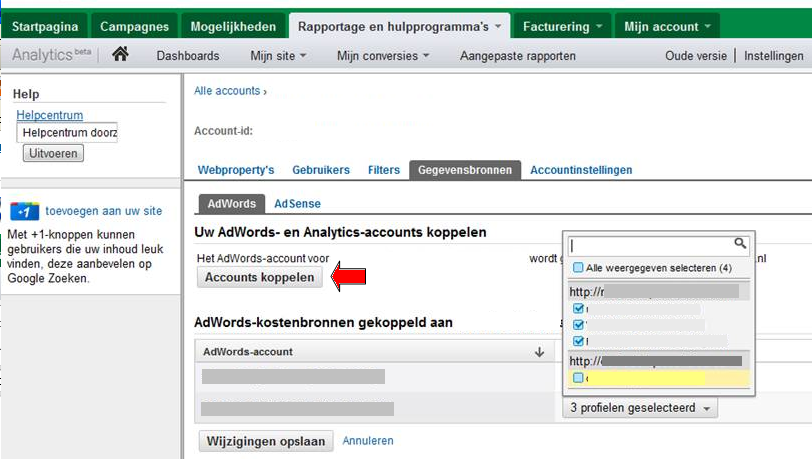Switch to the AdSense tab

click(x=297, y=203)
